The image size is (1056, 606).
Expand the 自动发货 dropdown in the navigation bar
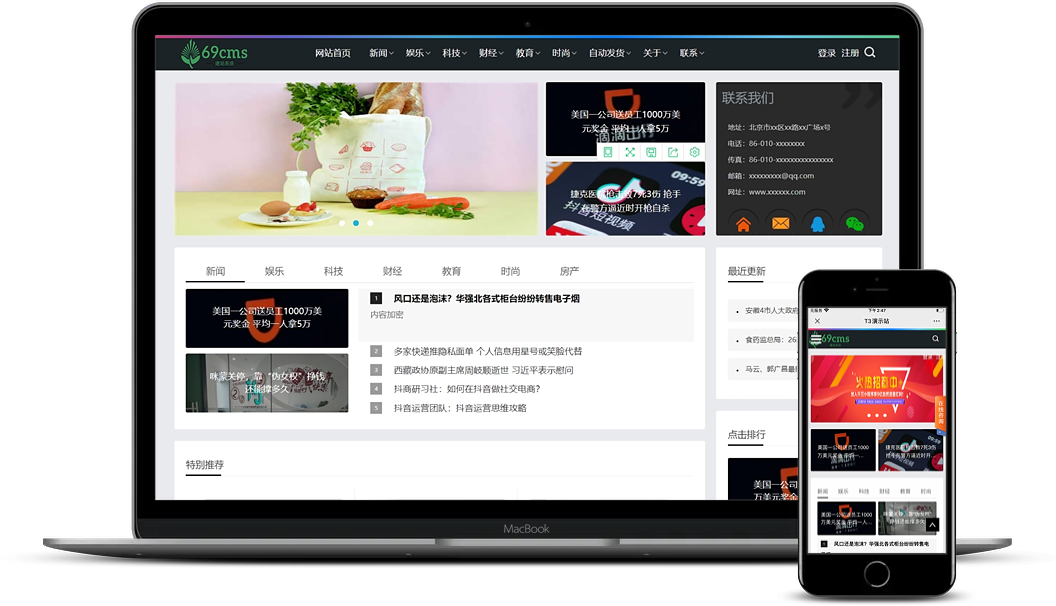coord(609,53)
